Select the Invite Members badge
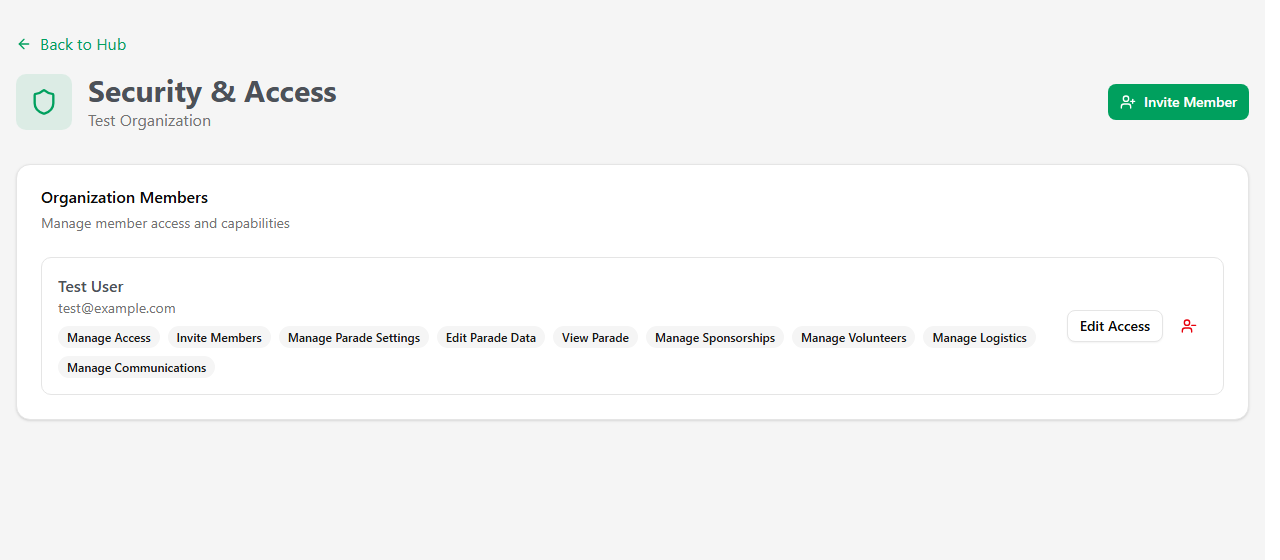Viewport: 1280px width, 560px height. (x=219, y=338)
